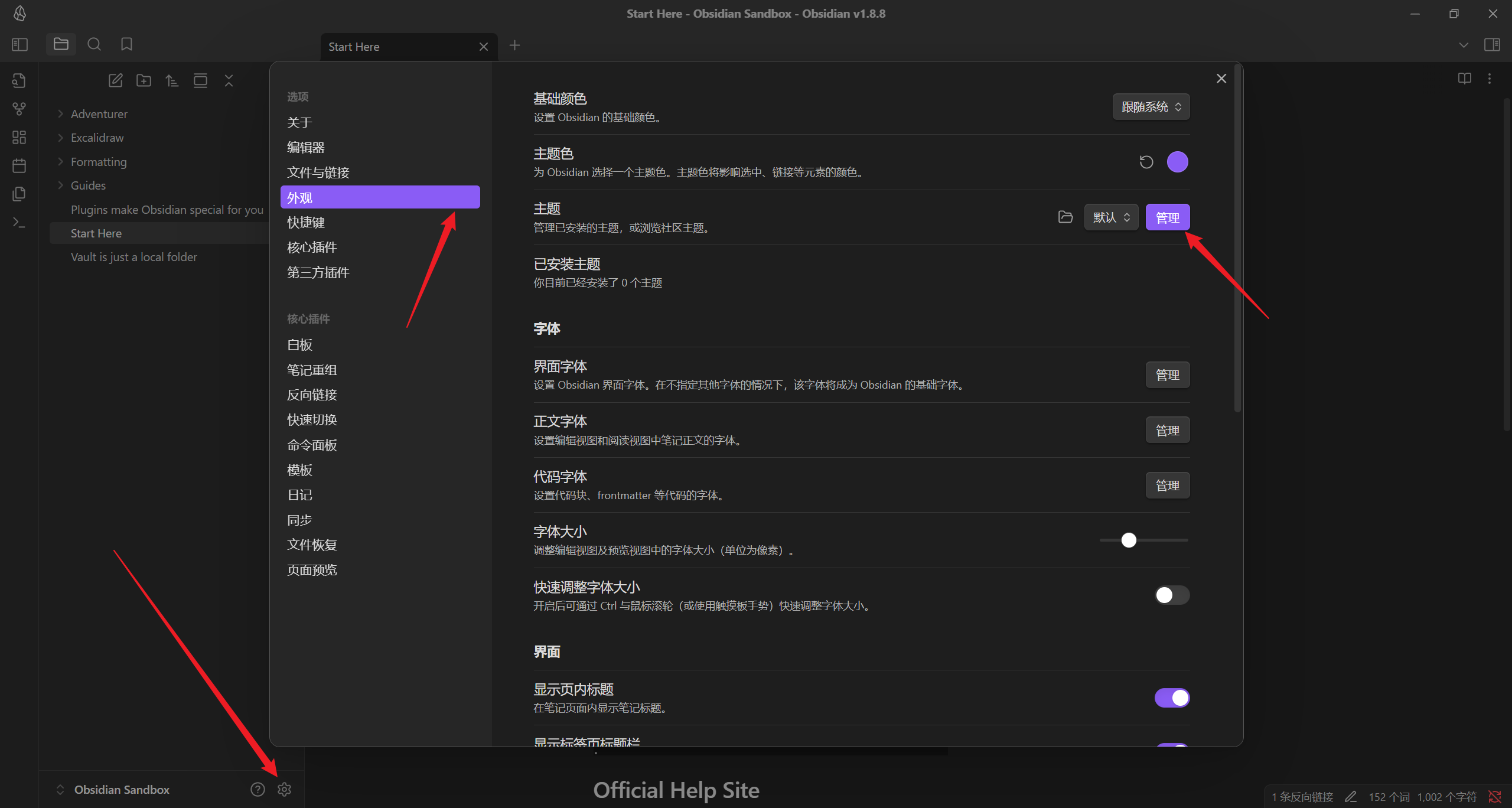Open command palette ribbon icon
The width and height of the screenshot is (1512, 808).
[x=19, y=222]
